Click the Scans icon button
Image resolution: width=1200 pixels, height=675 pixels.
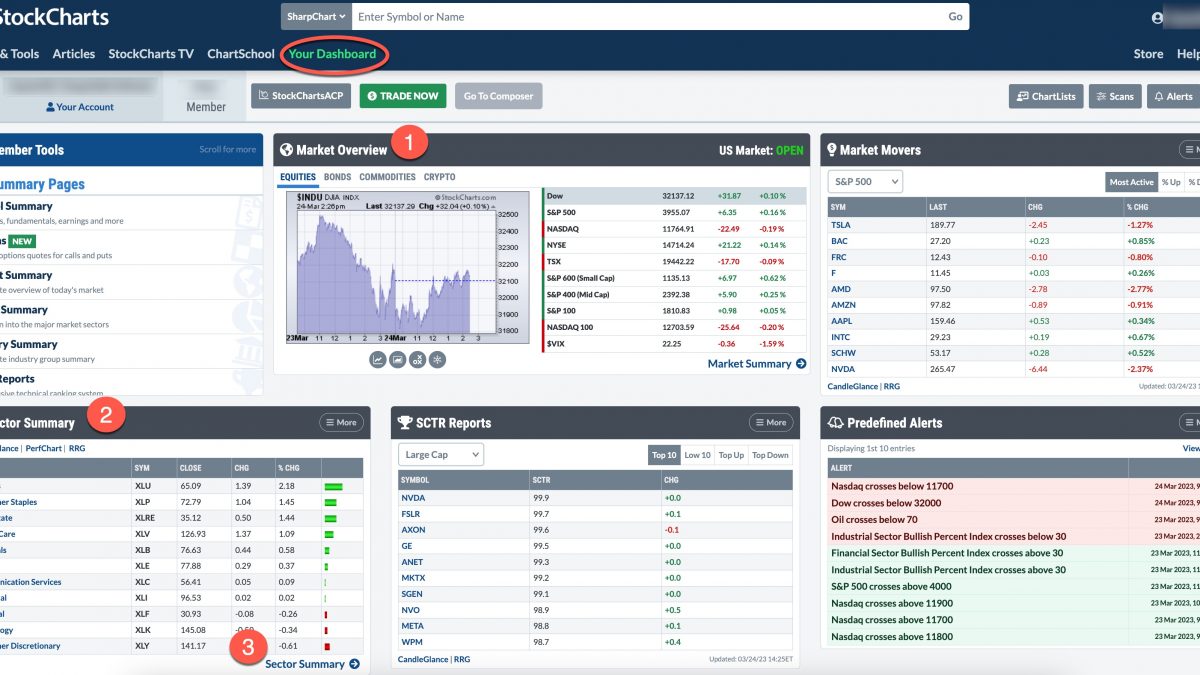[1115, 96]
